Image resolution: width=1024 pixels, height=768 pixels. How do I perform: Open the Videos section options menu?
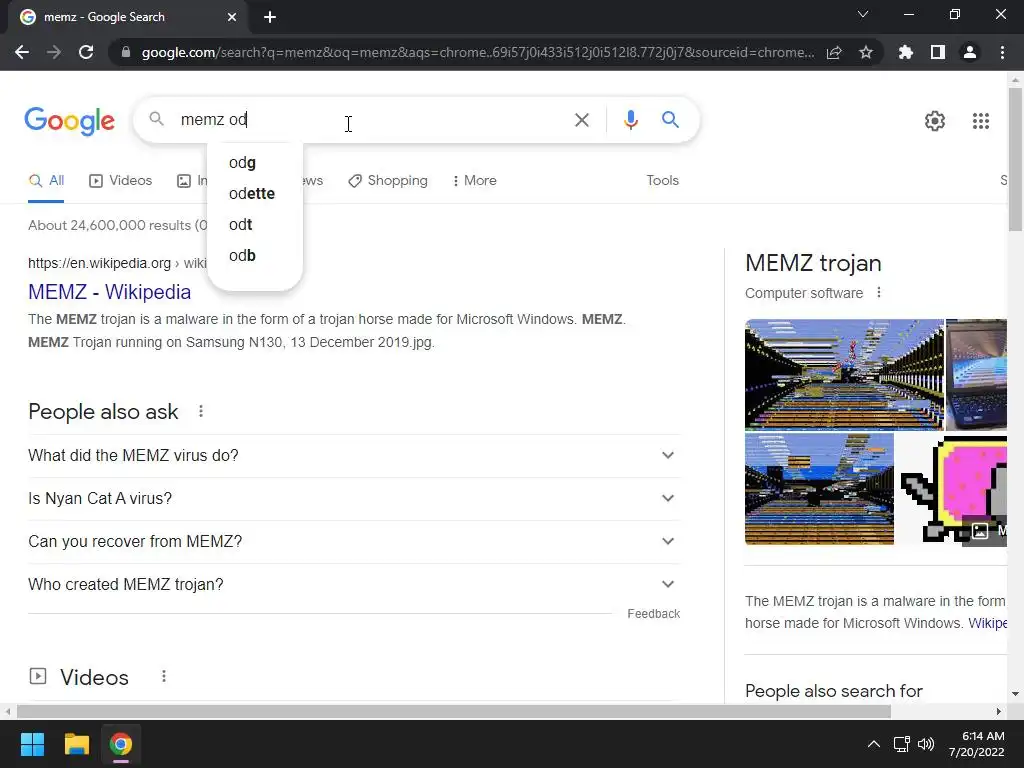click(164, 677)
